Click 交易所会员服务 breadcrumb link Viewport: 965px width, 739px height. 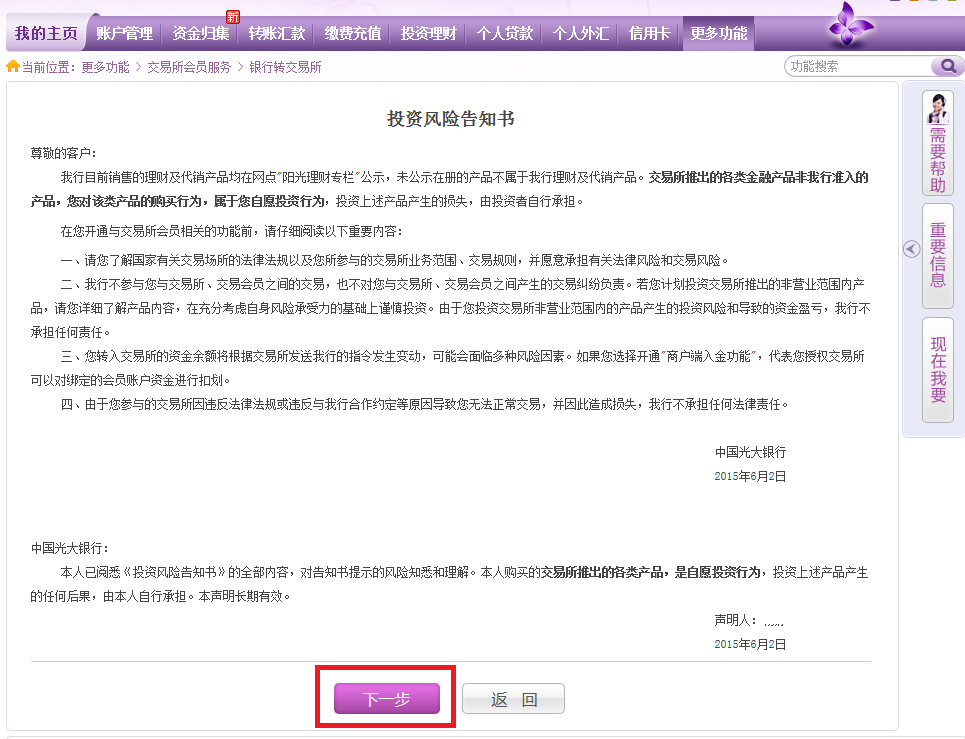point(189,67)
